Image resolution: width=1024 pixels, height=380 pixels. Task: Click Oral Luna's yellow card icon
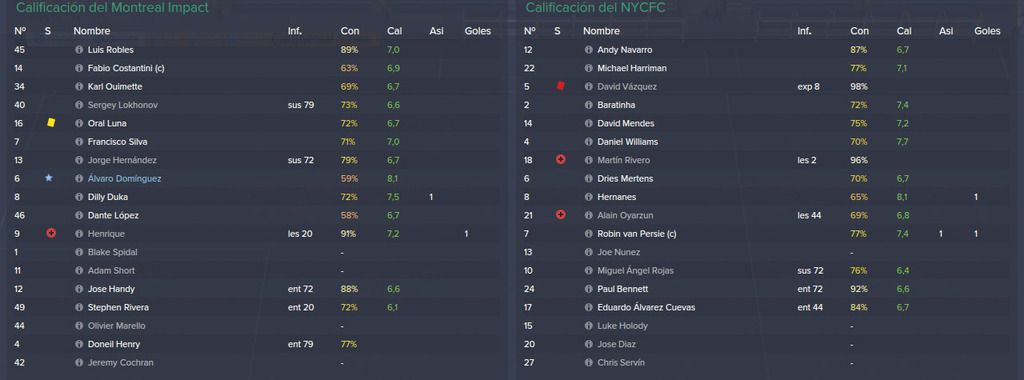pos(51,123)
